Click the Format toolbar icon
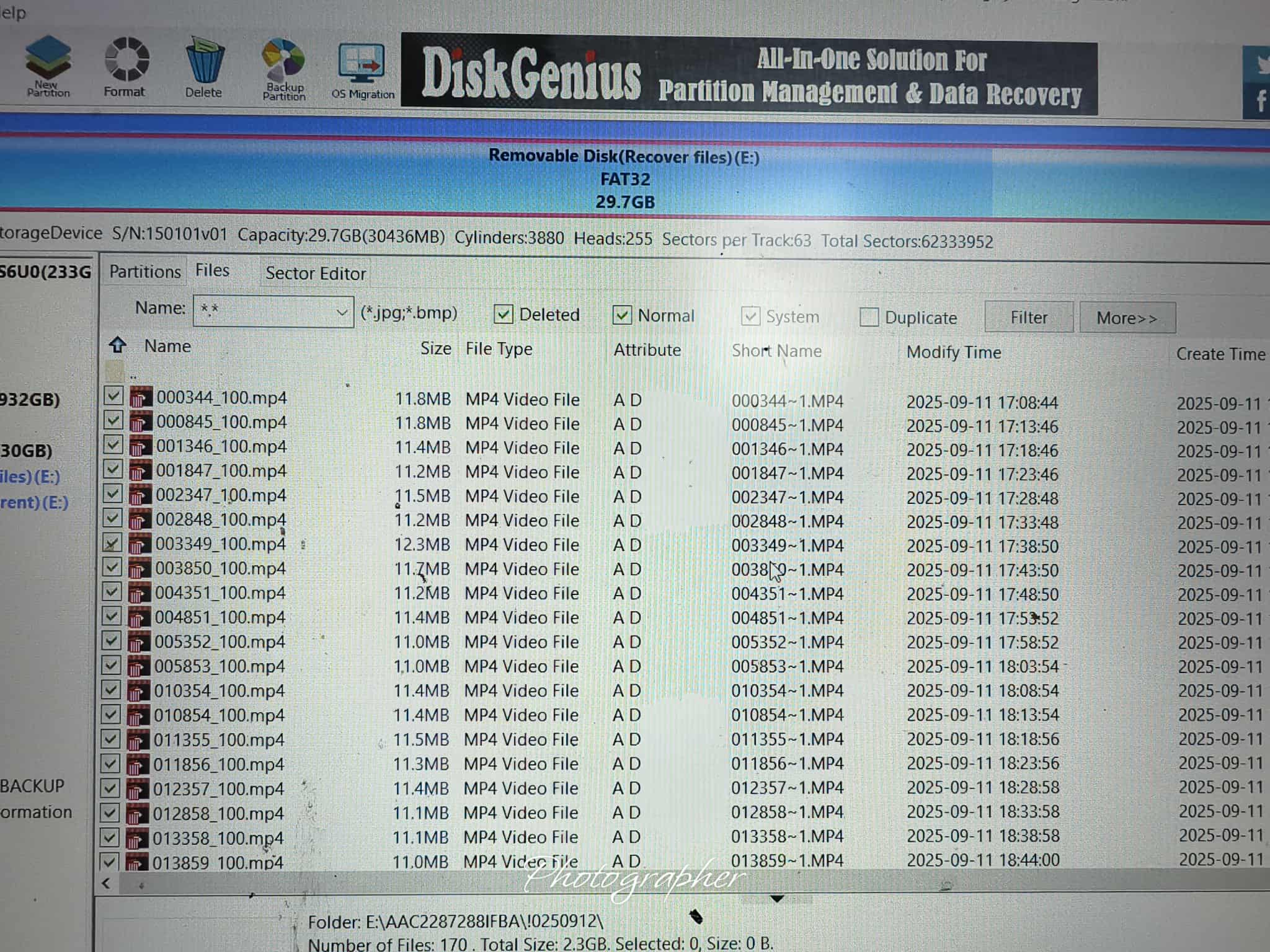 click(x=125, y=67)
